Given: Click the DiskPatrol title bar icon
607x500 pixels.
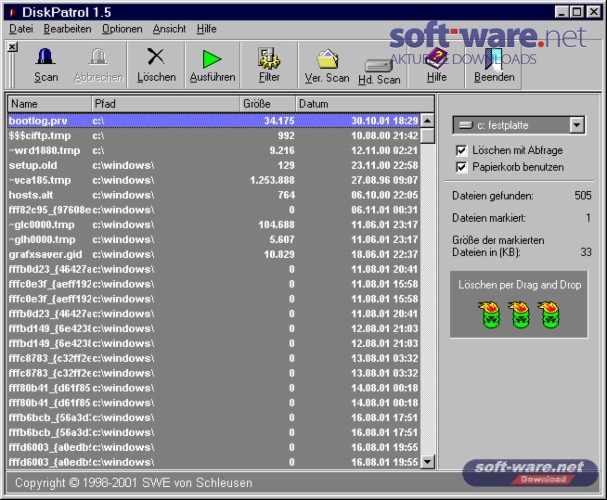Looking at the screenshot, I should pyautogui.click(x=12, y=13).
